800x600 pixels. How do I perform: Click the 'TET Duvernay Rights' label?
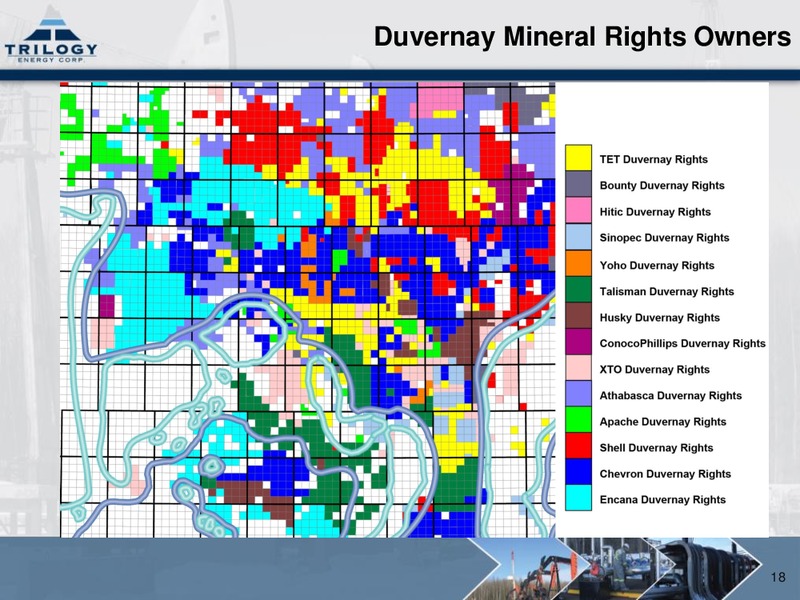pos(654,159)
